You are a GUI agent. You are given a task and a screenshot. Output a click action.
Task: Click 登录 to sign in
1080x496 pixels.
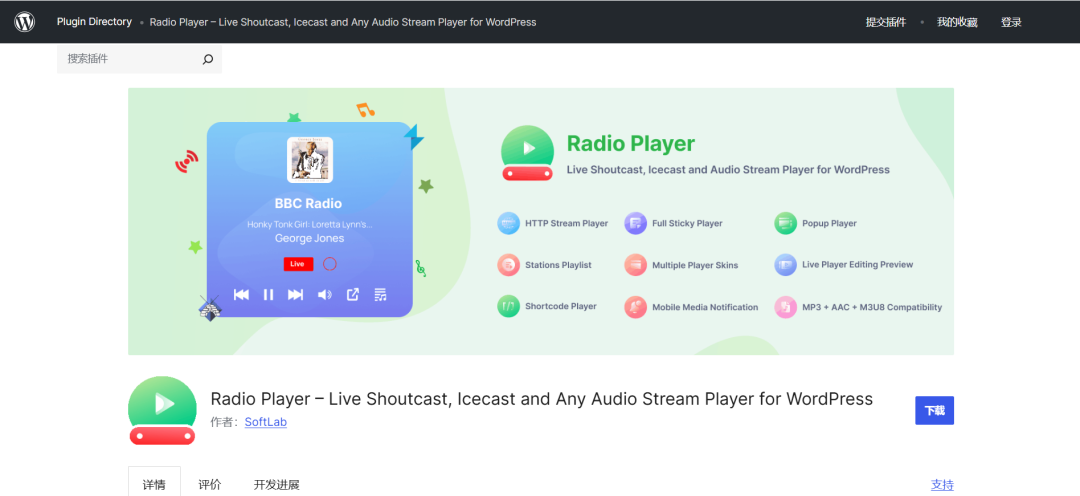[1011, 22]
